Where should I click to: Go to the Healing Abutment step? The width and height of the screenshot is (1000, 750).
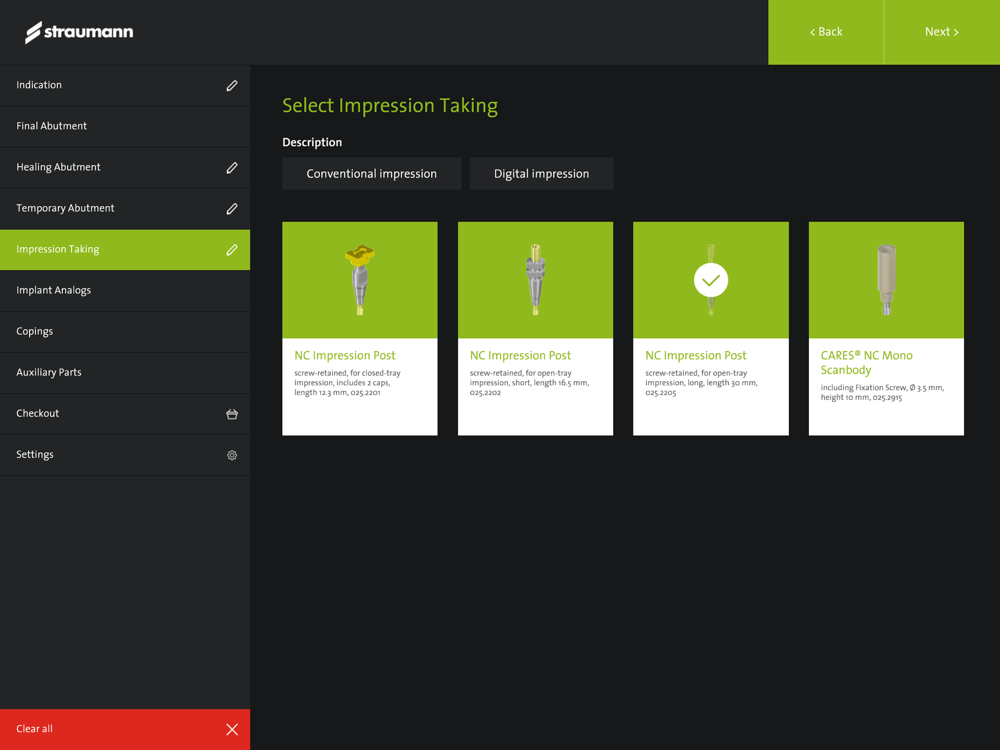(x=125, y=168)
